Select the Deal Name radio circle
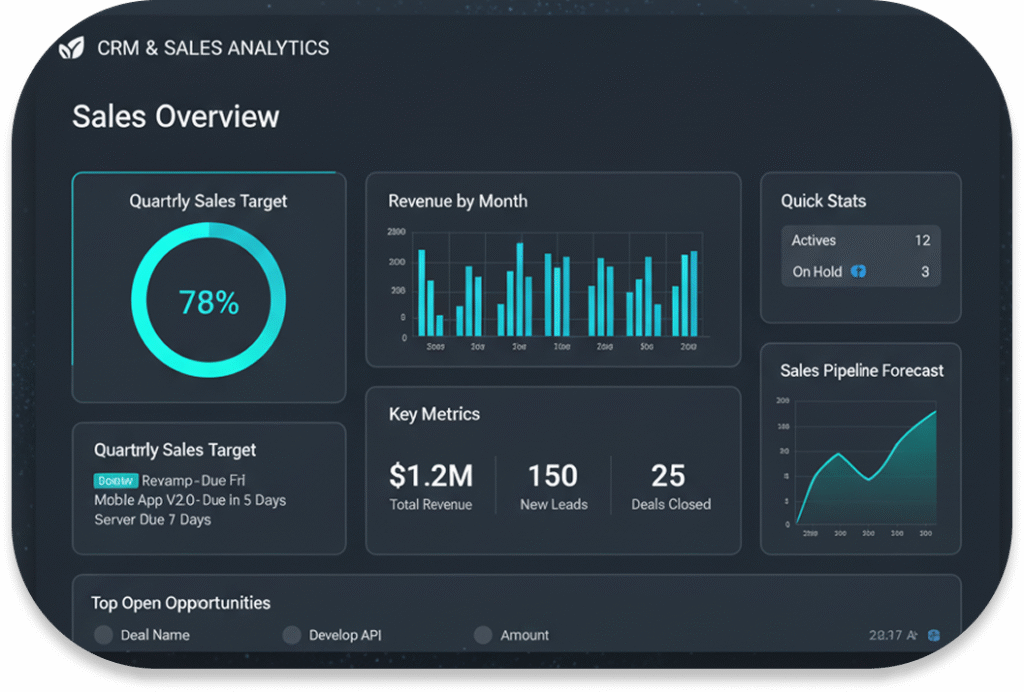This screenshot has width=1024, height=692. pos(103,635)
